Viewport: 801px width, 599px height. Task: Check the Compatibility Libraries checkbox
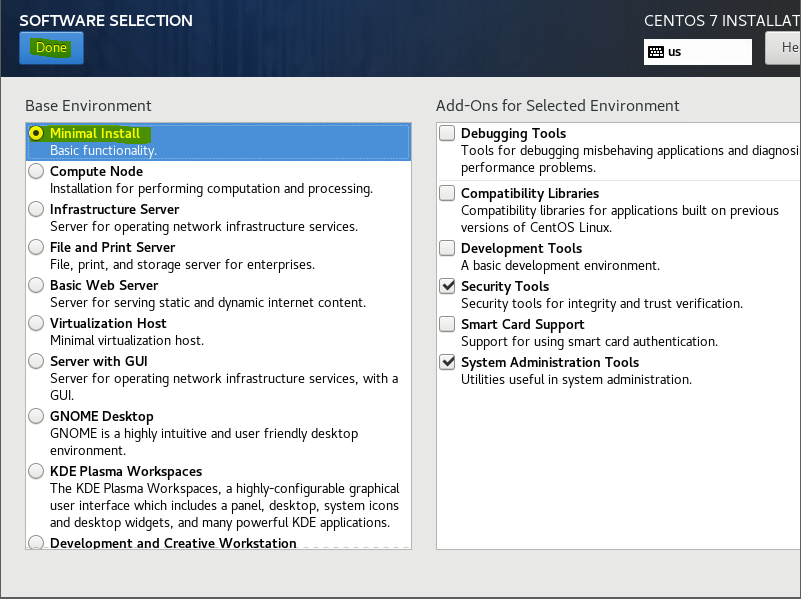pyautogui.click(x=447, y=194)
